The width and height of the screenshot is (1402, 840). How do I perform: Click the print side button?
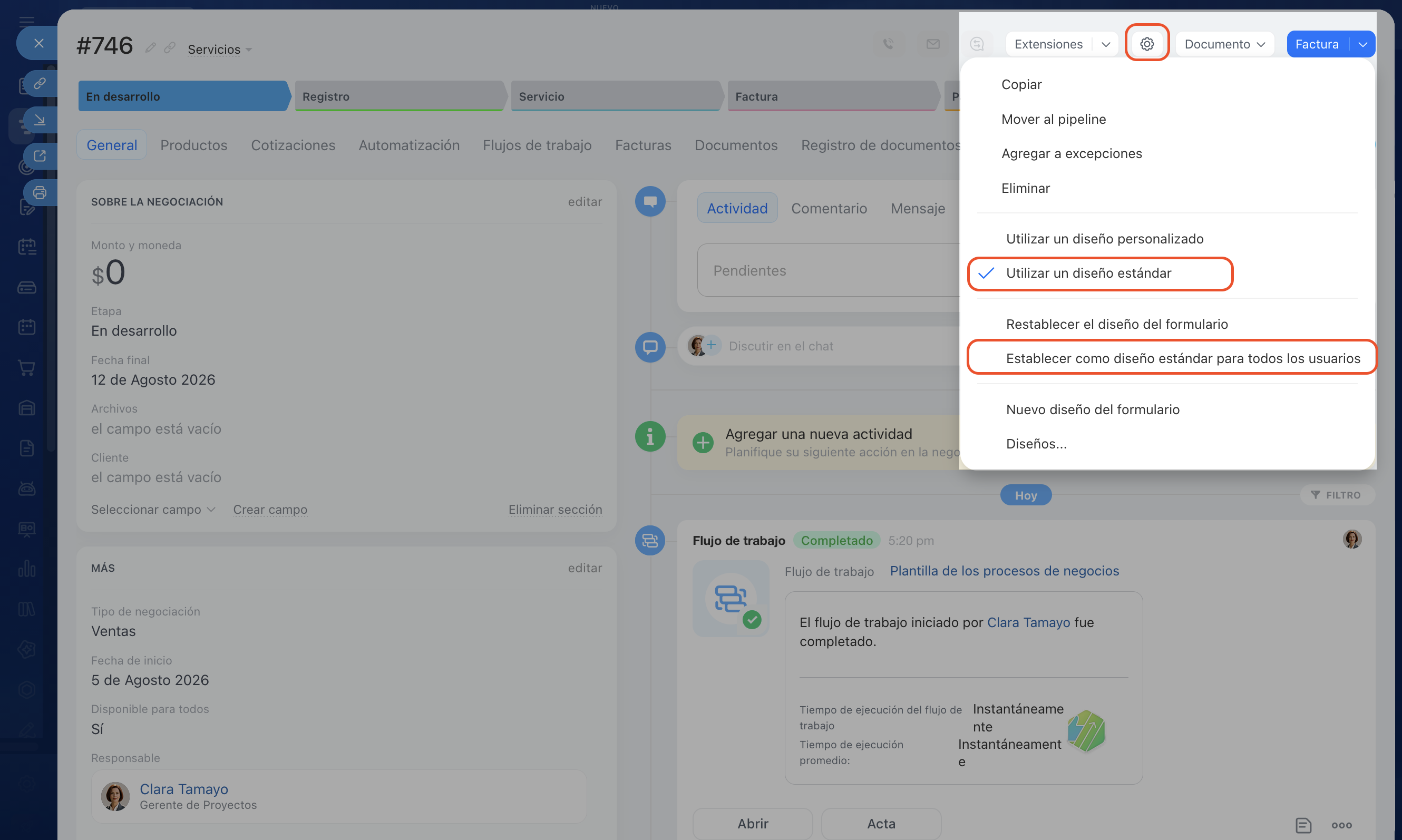40,192
